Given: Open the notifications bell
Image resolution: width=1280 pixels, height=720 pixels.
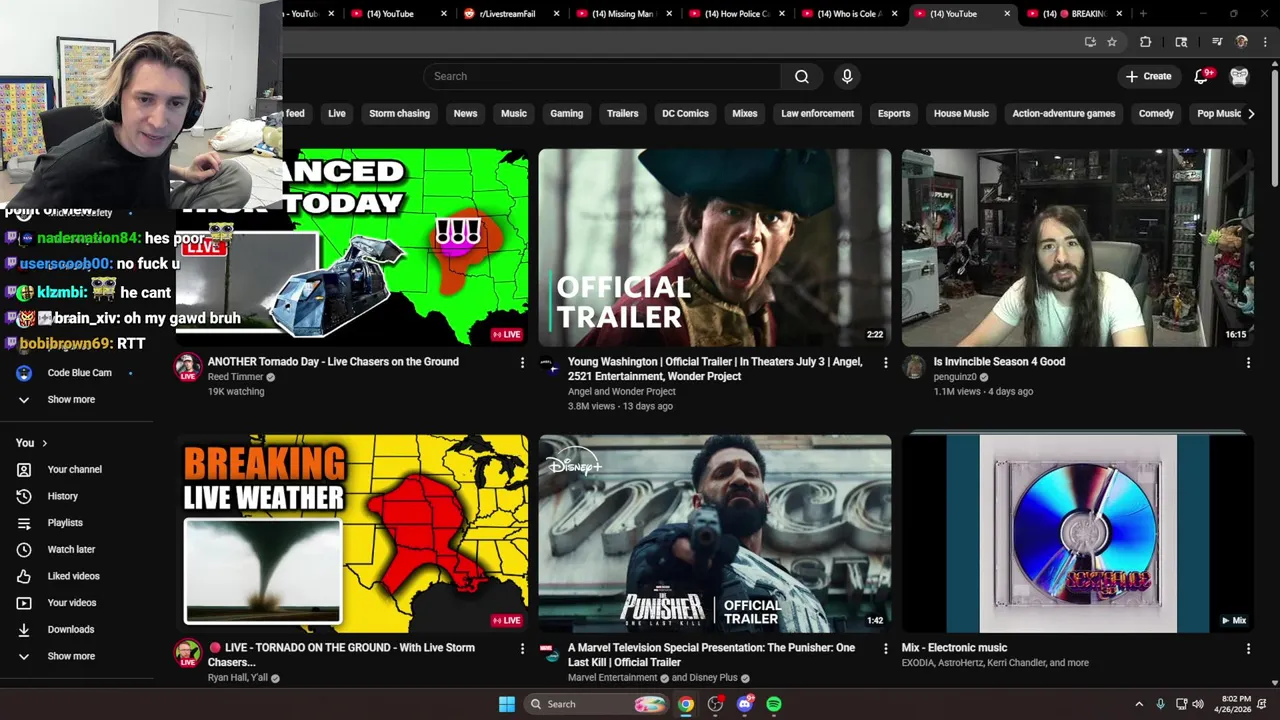Looking at the screenshot, I should pos(1202,77).
